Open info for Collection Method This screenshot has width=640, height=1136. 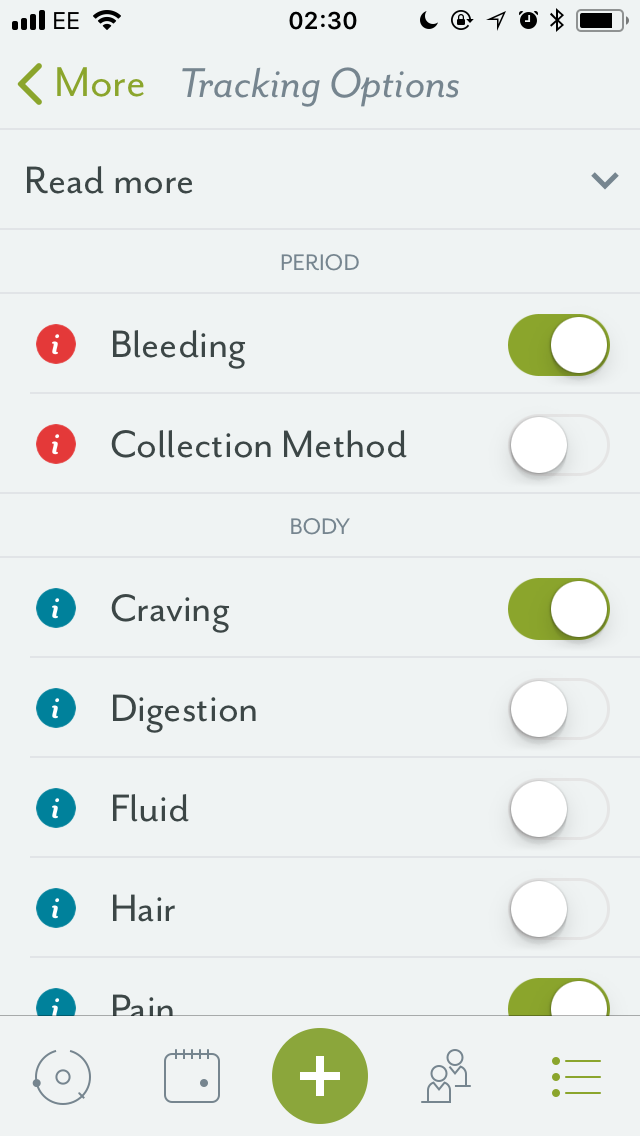[x=56, y=445]
